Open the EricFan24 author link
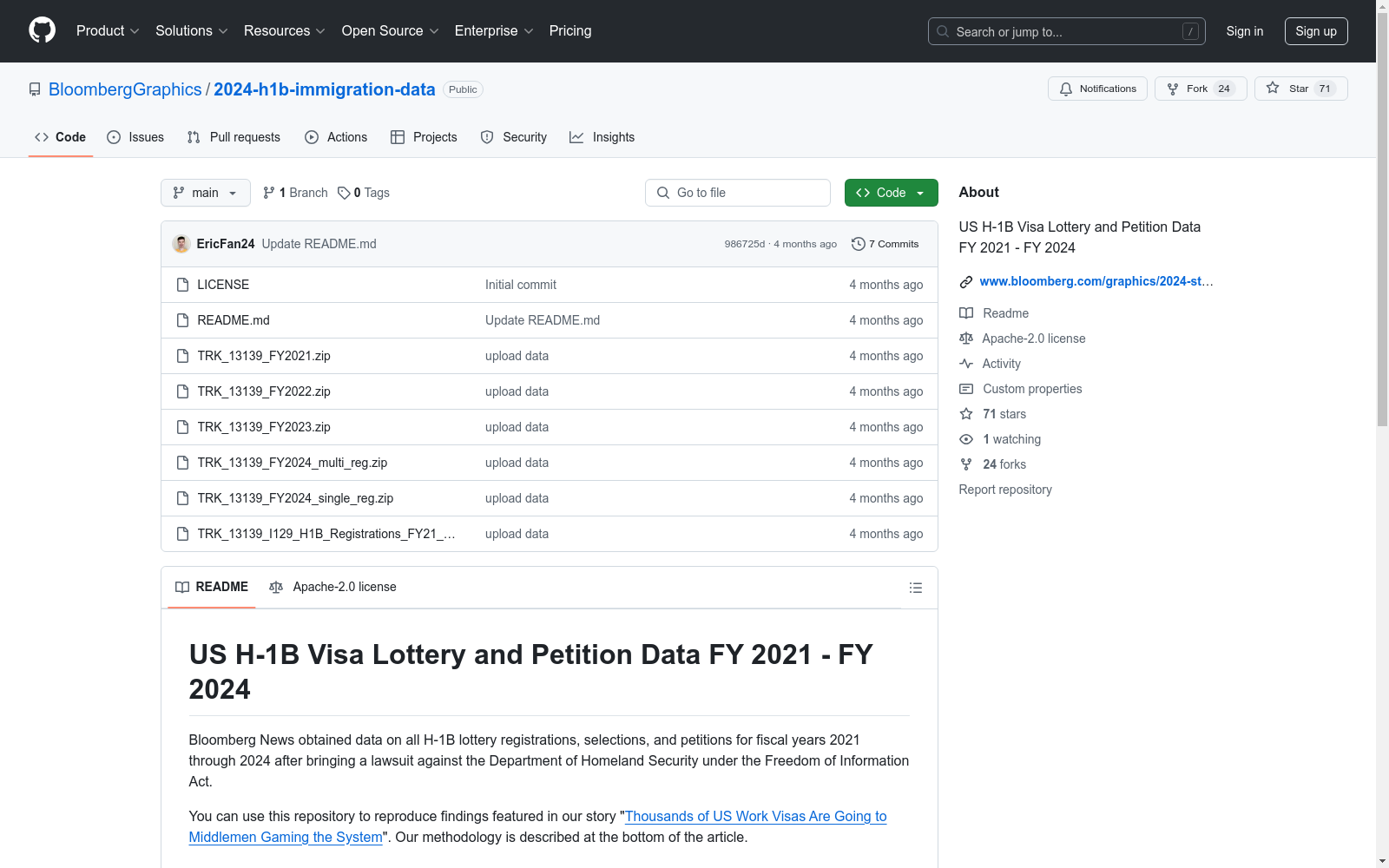The image size is (1389, 868). 226,244
